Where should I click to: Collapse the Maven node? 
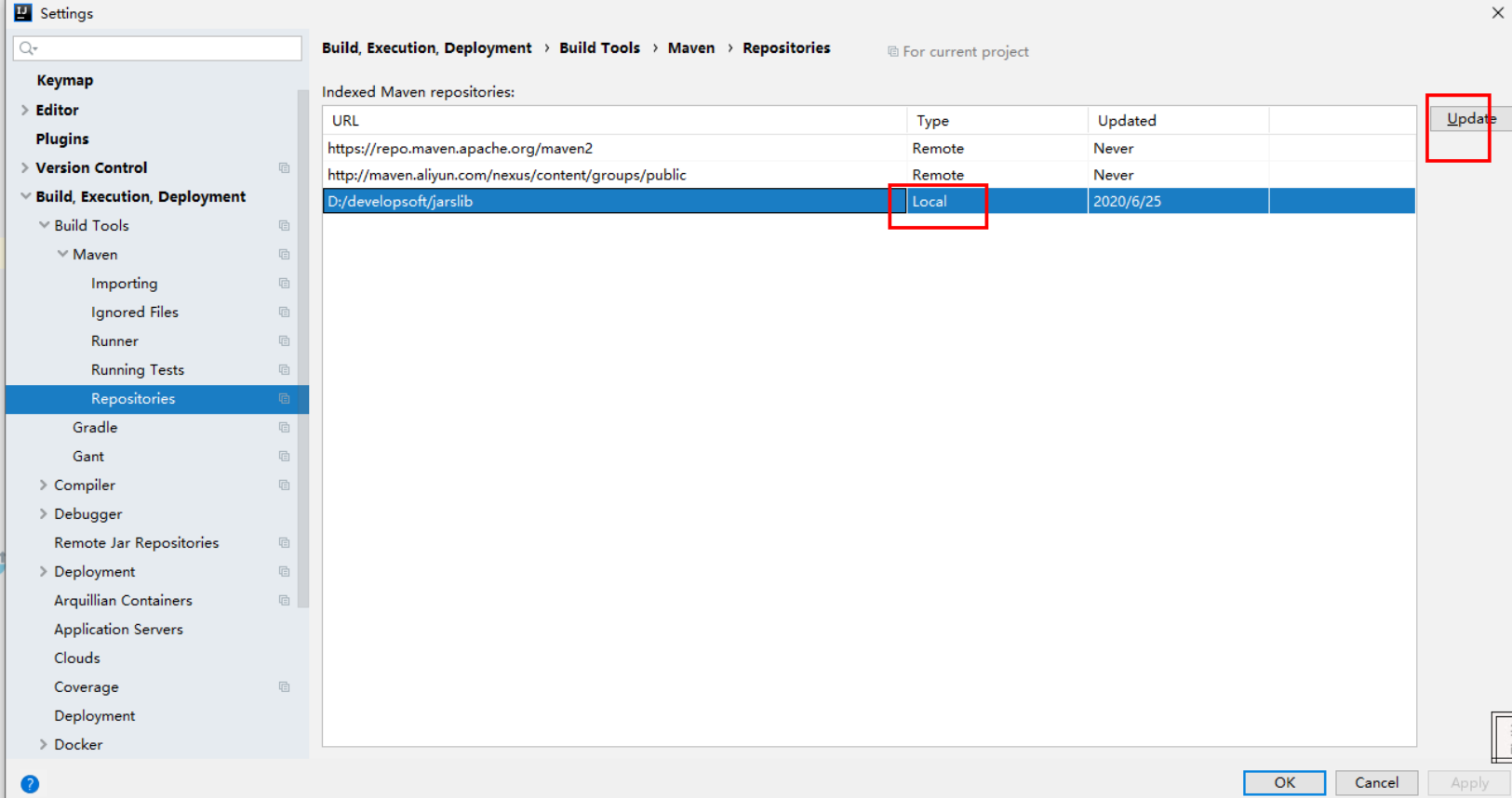tap(62, 254)
